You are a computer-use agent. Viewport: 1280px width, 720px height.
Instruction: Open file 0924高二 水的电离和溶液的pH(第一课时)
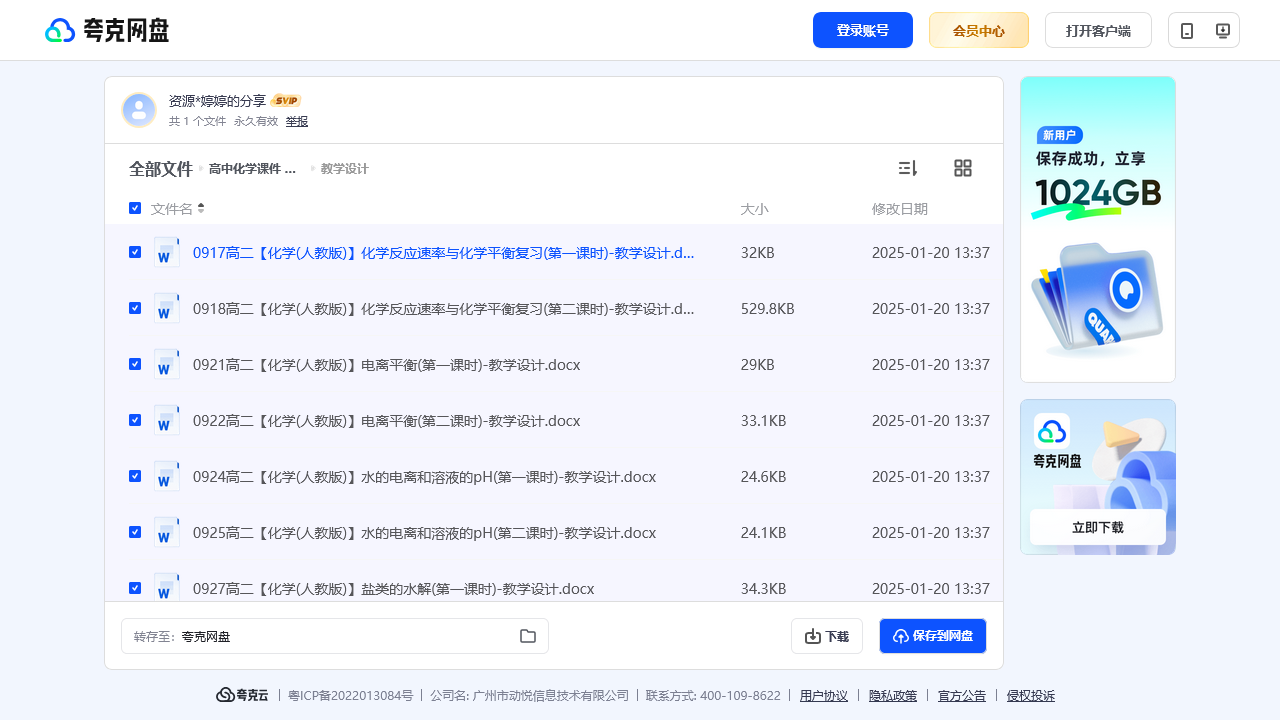point(424,477)
